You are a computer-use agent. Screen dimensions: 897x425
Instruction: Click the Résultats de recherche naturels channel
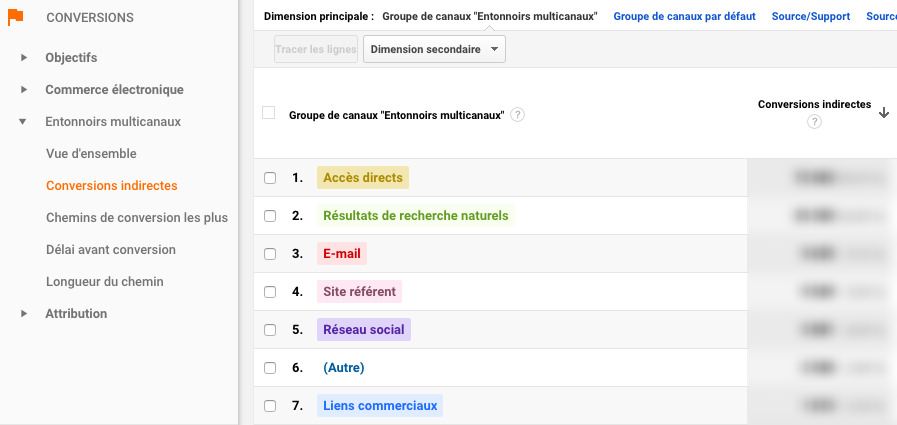pyautogui.click(x=415, y=216)
